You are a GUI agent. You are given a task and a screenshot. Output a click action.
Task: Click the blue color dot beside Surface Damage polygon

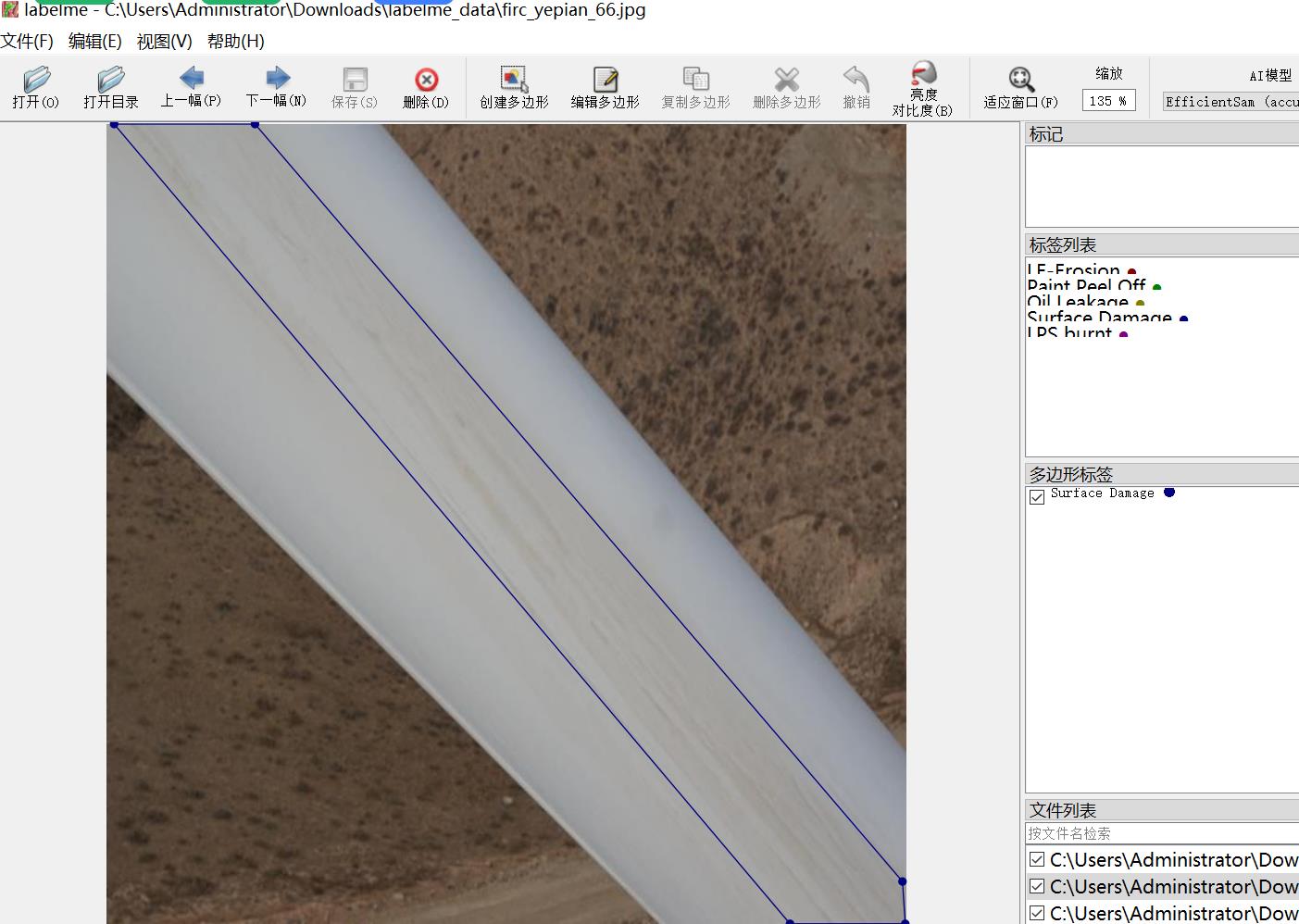[1169, 493]
